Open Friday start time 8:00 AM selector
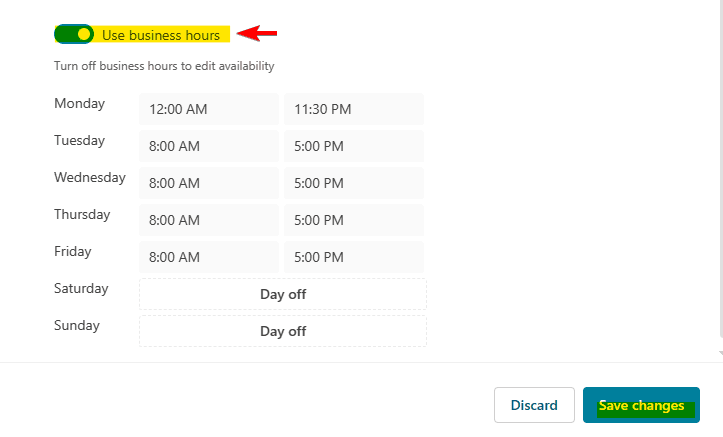The image size is (723, 437). pos(209,257)
